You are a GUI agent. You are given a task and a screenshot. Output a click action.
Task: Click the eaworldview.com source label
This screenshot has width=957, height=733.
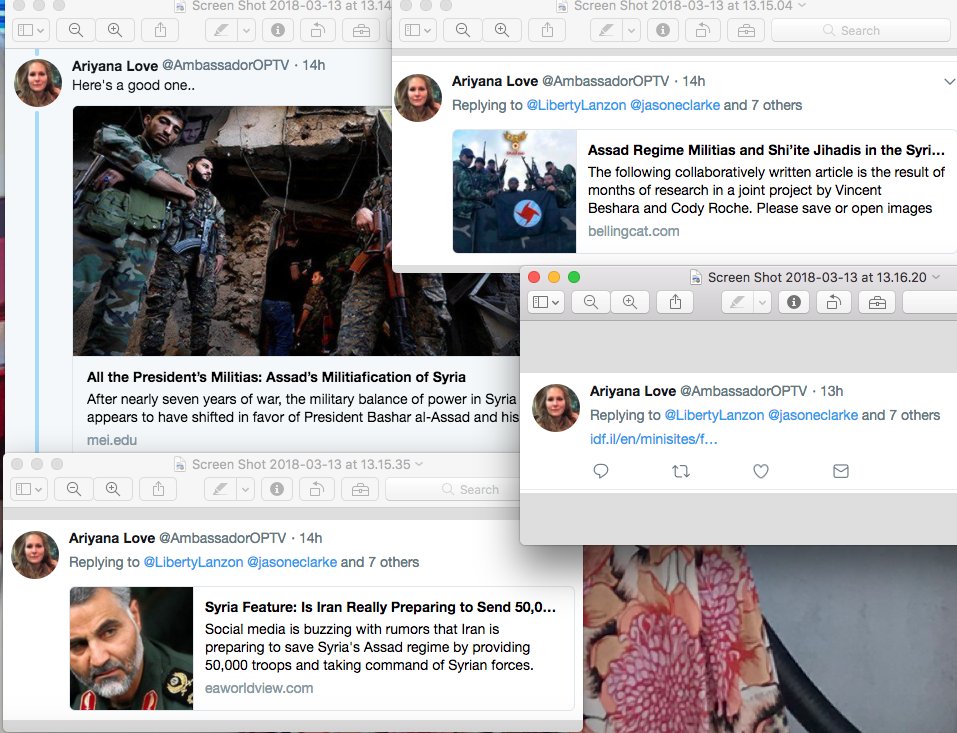click(x=259, y=688)
